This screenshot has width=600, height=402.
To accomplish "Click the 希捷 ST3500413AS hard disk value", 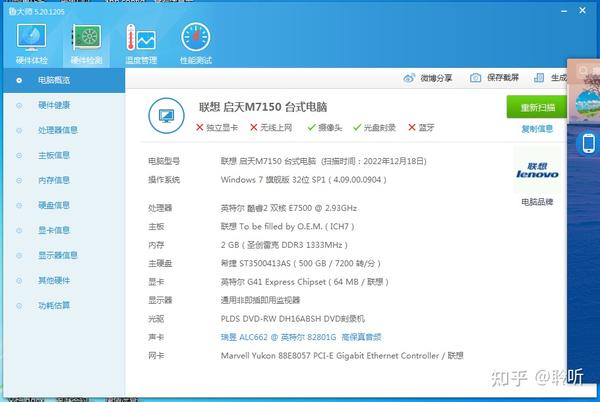I will tap(301, 263).
